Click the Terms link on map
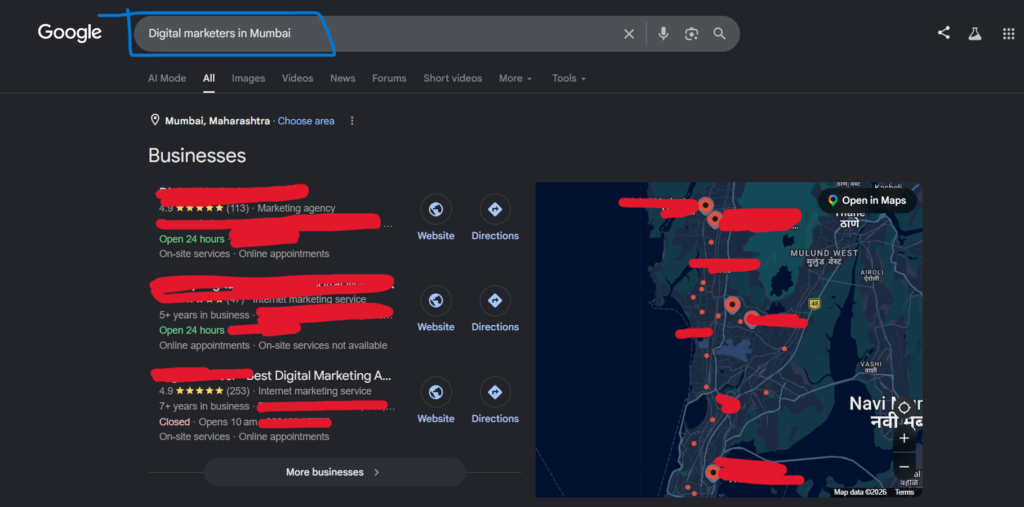Viewport: 1024px width, 507px height. (904, 491)
